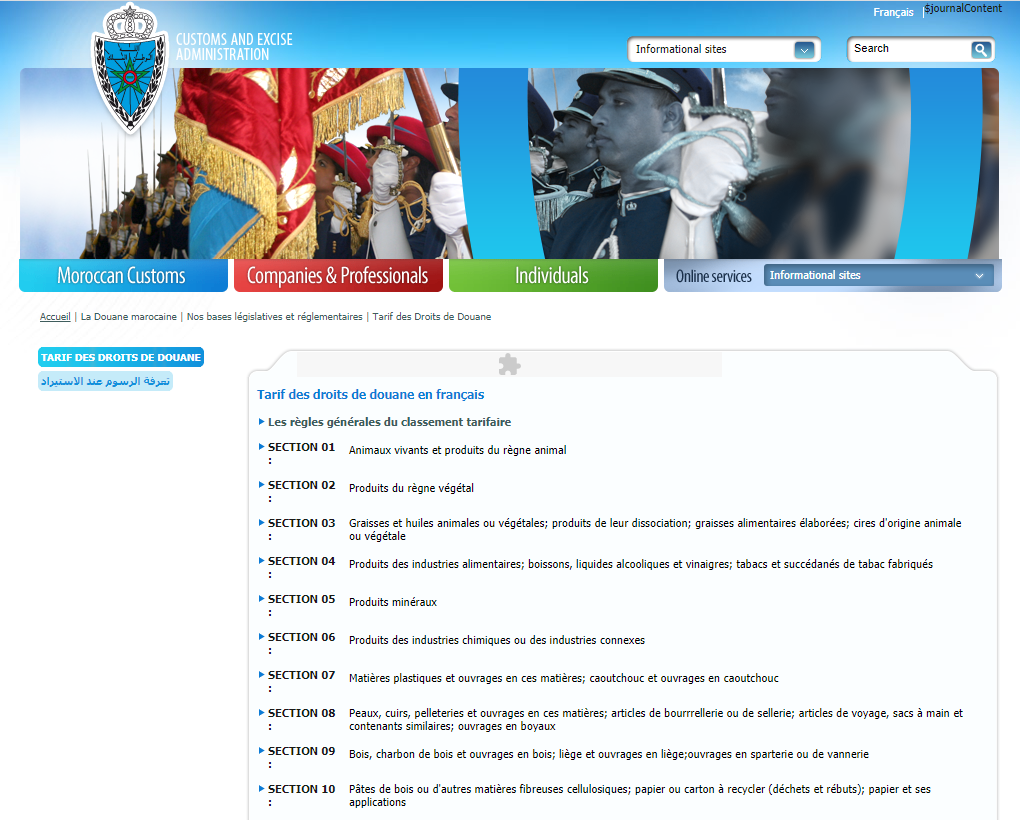Click the Customs and Excise Administration crest logo
1020x820 pixels.
point(127,68)
